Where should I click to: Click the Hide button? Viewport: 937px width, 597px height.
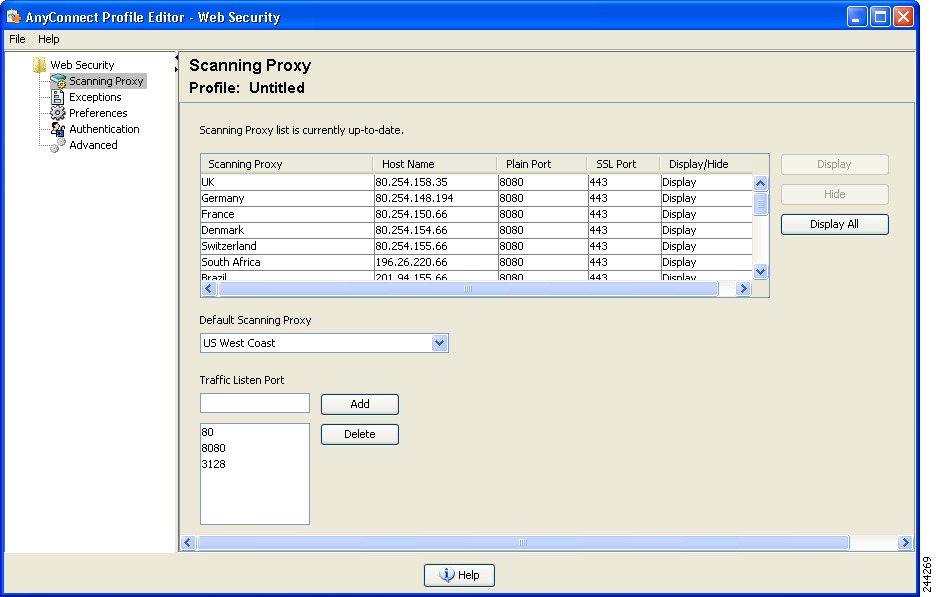point(834,194)
